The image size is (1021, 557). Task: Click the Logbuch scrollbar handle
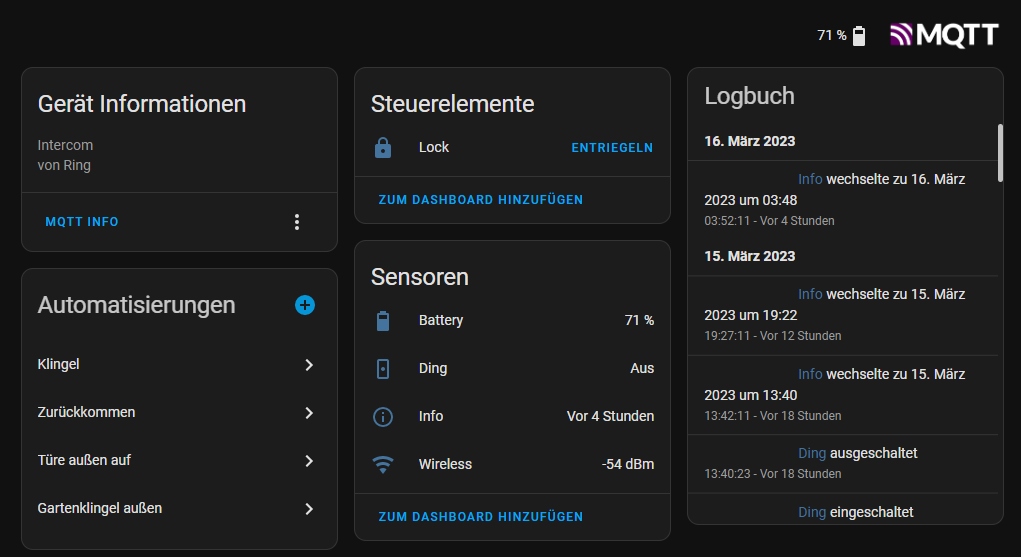tap(1000, 153)
